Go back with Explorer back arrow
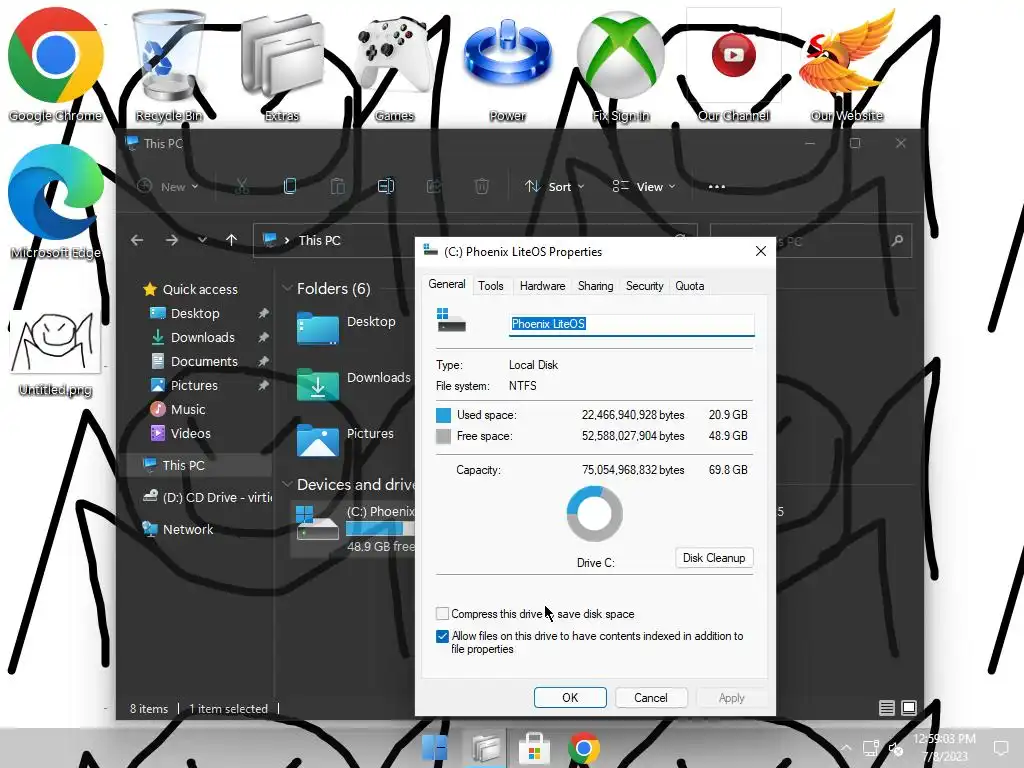This screenshot has height=768, width=1024. [x=137, y=240]
